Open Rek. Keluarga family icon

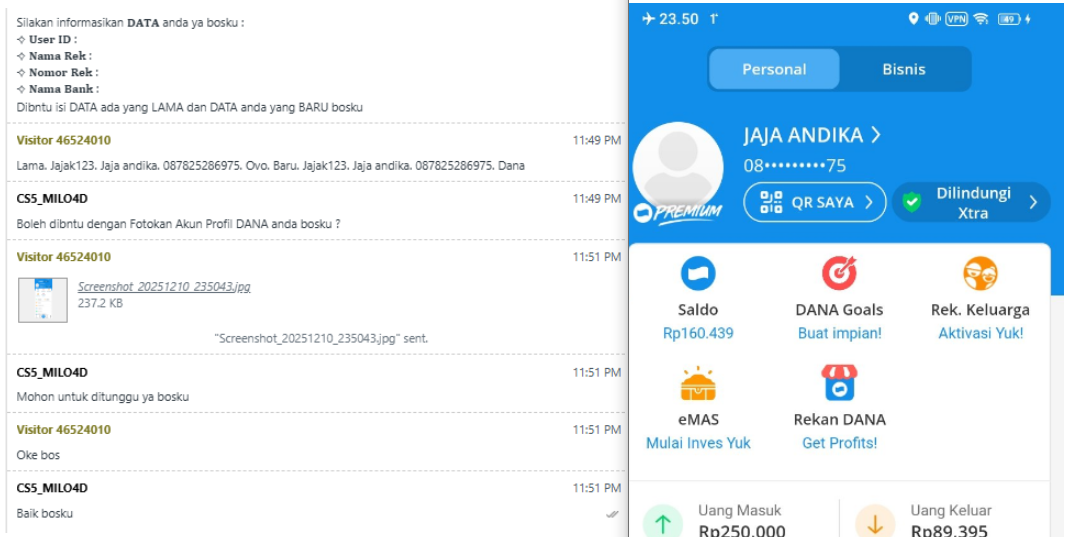[x=980, y=274]
